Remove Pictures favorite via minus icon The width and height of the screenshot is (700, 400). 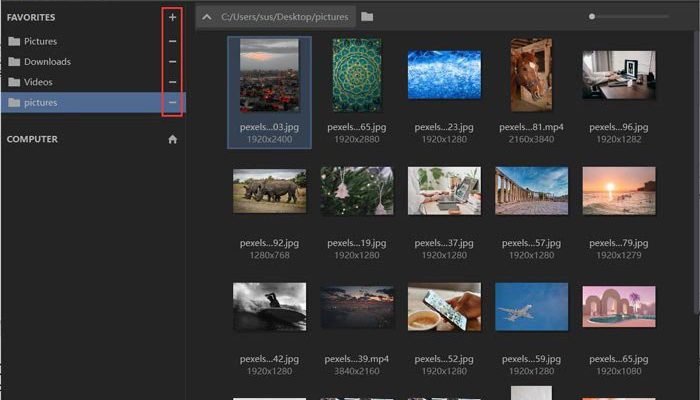(172, 42)
